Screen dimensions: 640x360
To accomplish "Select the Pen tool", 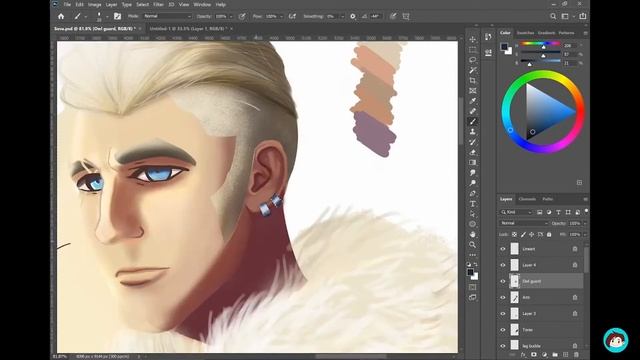I will pos(473,193).
